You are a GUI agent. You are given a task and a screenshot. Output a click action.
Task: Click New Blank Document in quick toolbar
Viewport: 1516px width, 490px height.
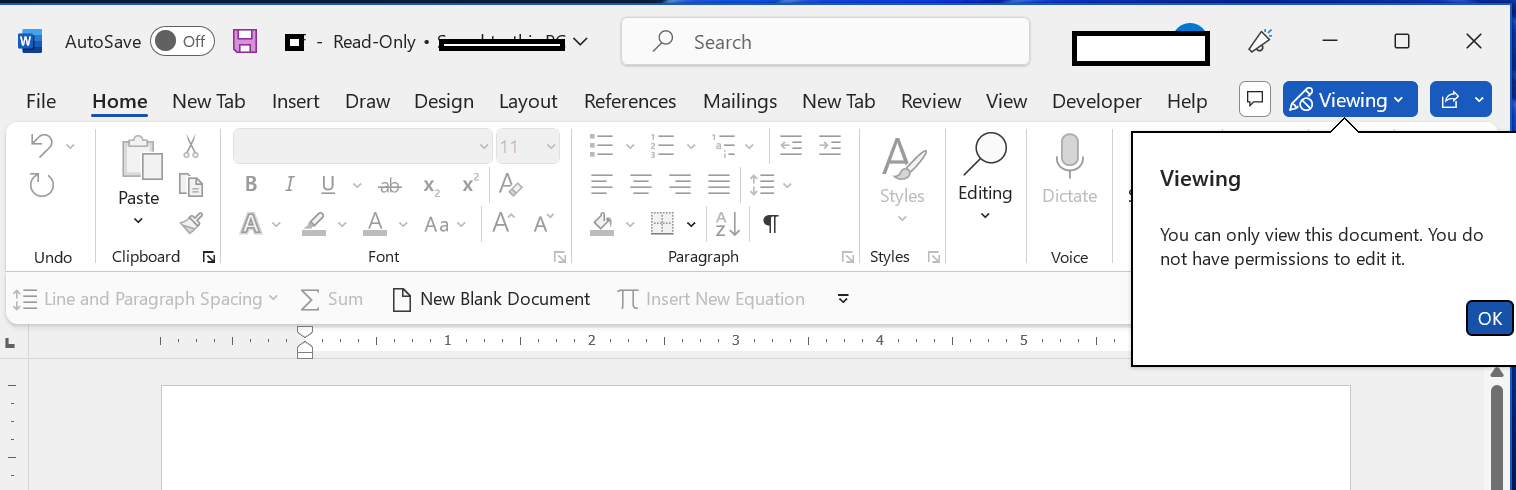coord(491,299)
